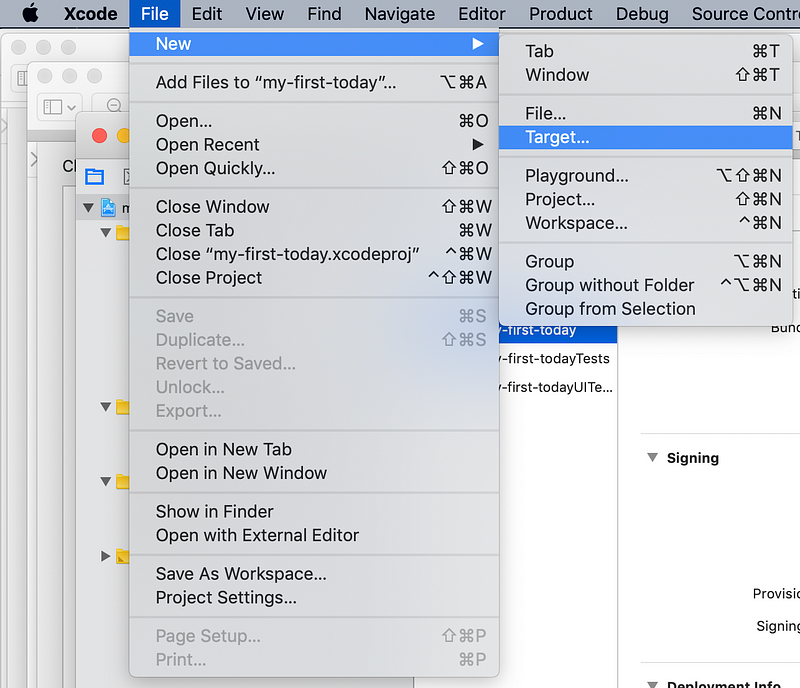Screen dimensions: 800x688
Task: Choose Close Window
Action: point(314,207)
